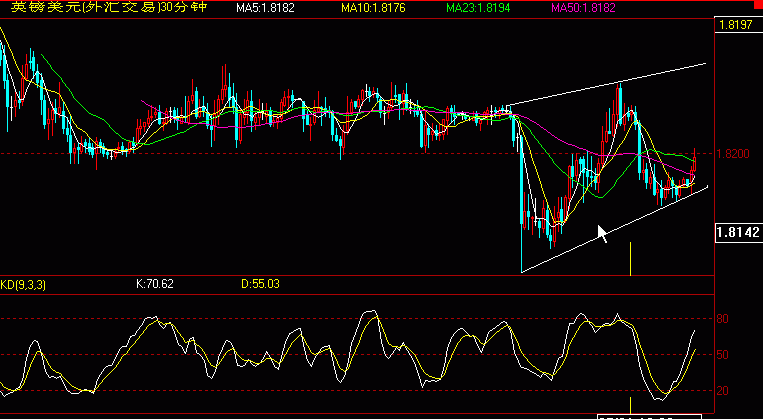This screenshot has width=763, height=419.
Task: Click the chart title 英镑美元(外汇交易)30分钟
Action: (x=109, y=7)
